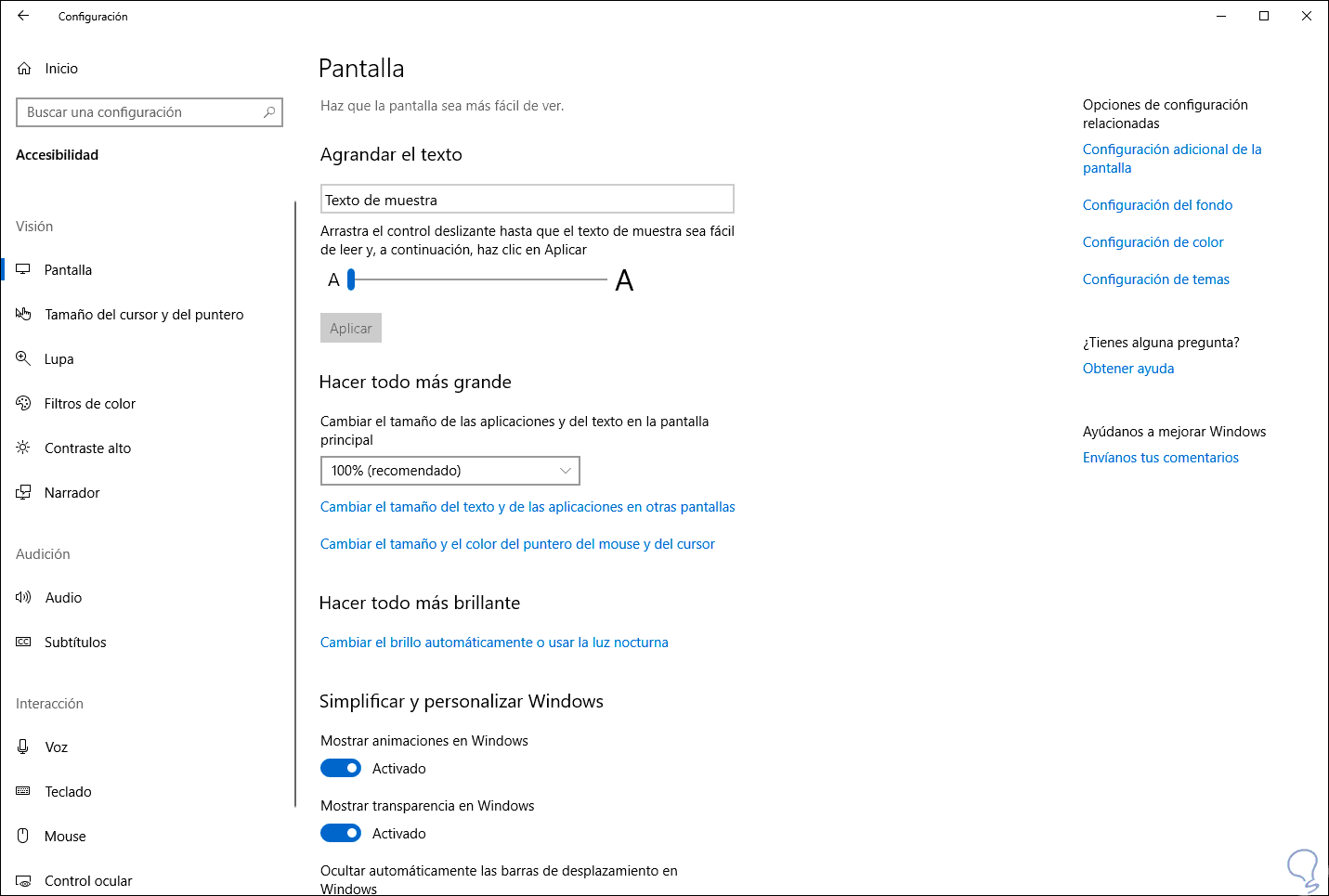
Task: Open Configuración del fondo link
Action: pyautogui.click(x=1157, y=205)
